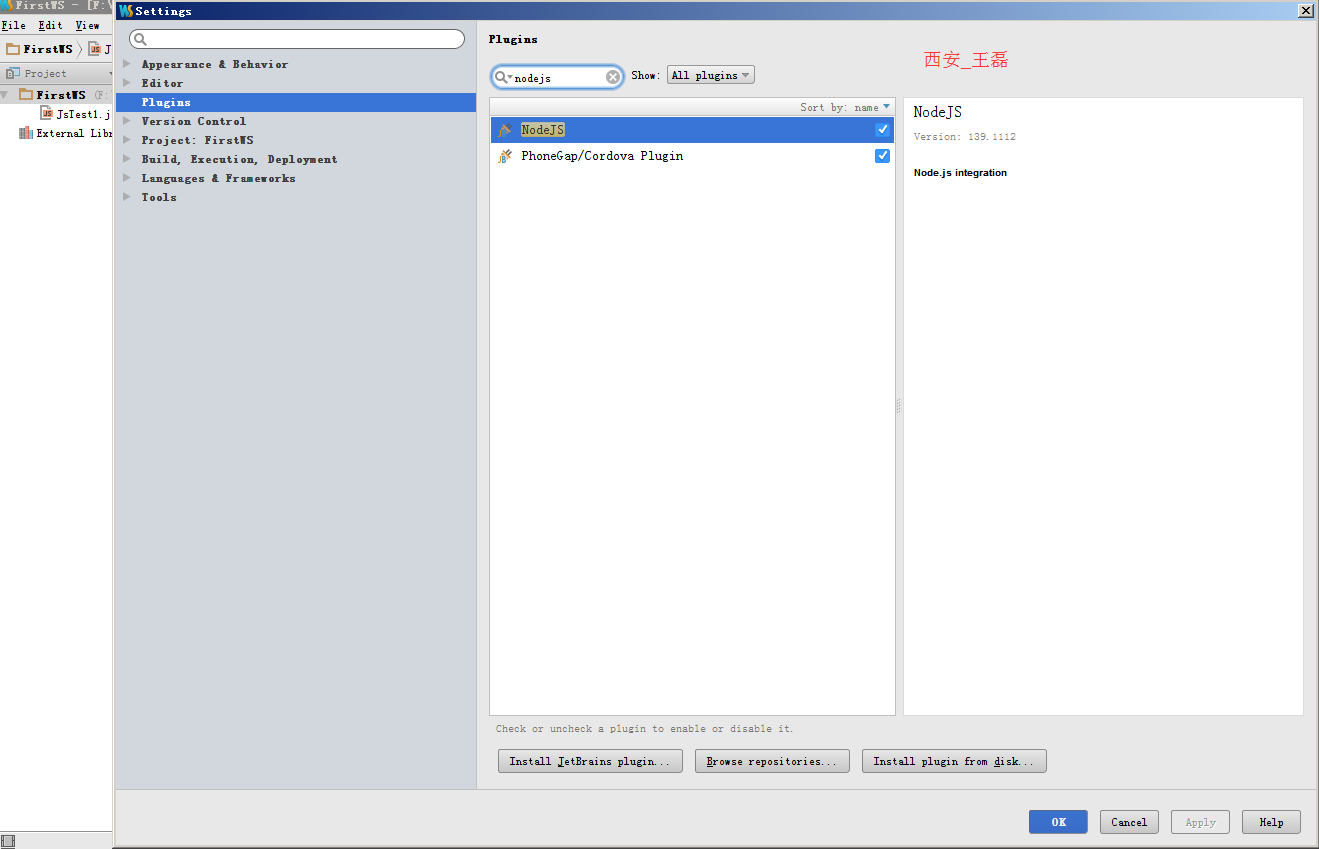Click the NodeJS plugin icon

[506, 129]
